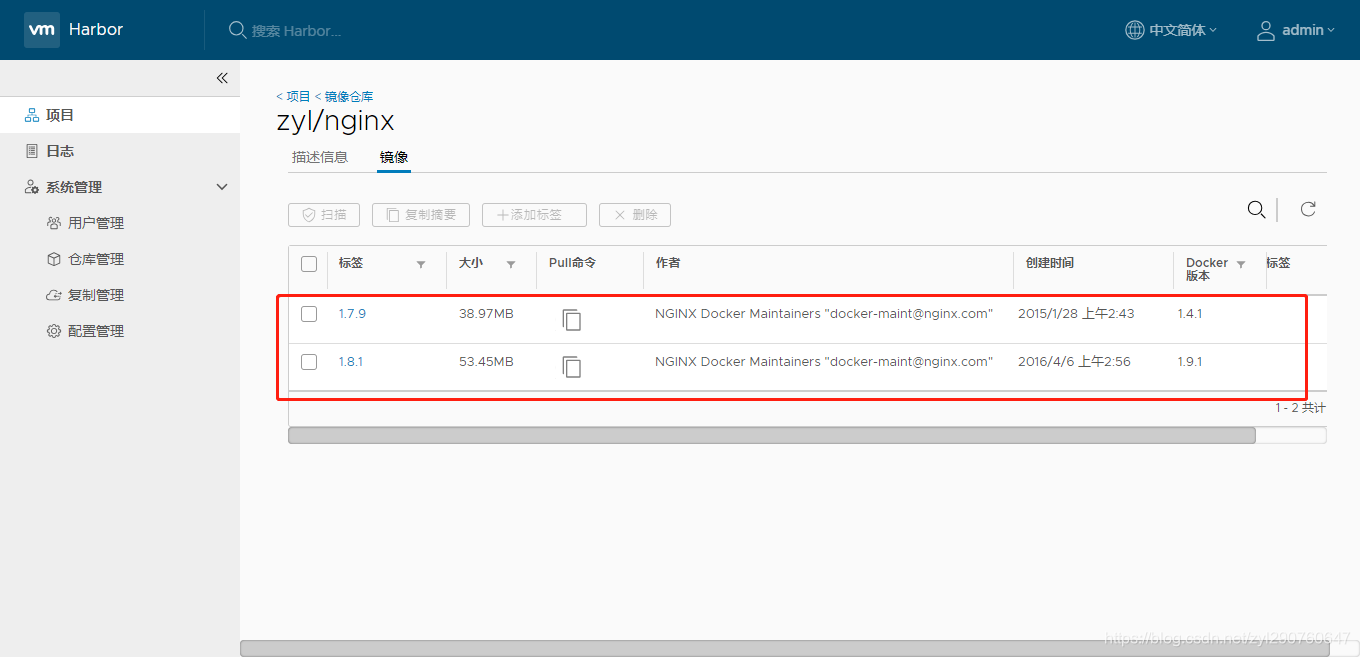The height and width of the screenshot is (657, 1360).
Task: Click the search magnifier icon in header
Action: click(x=237, y=30)
